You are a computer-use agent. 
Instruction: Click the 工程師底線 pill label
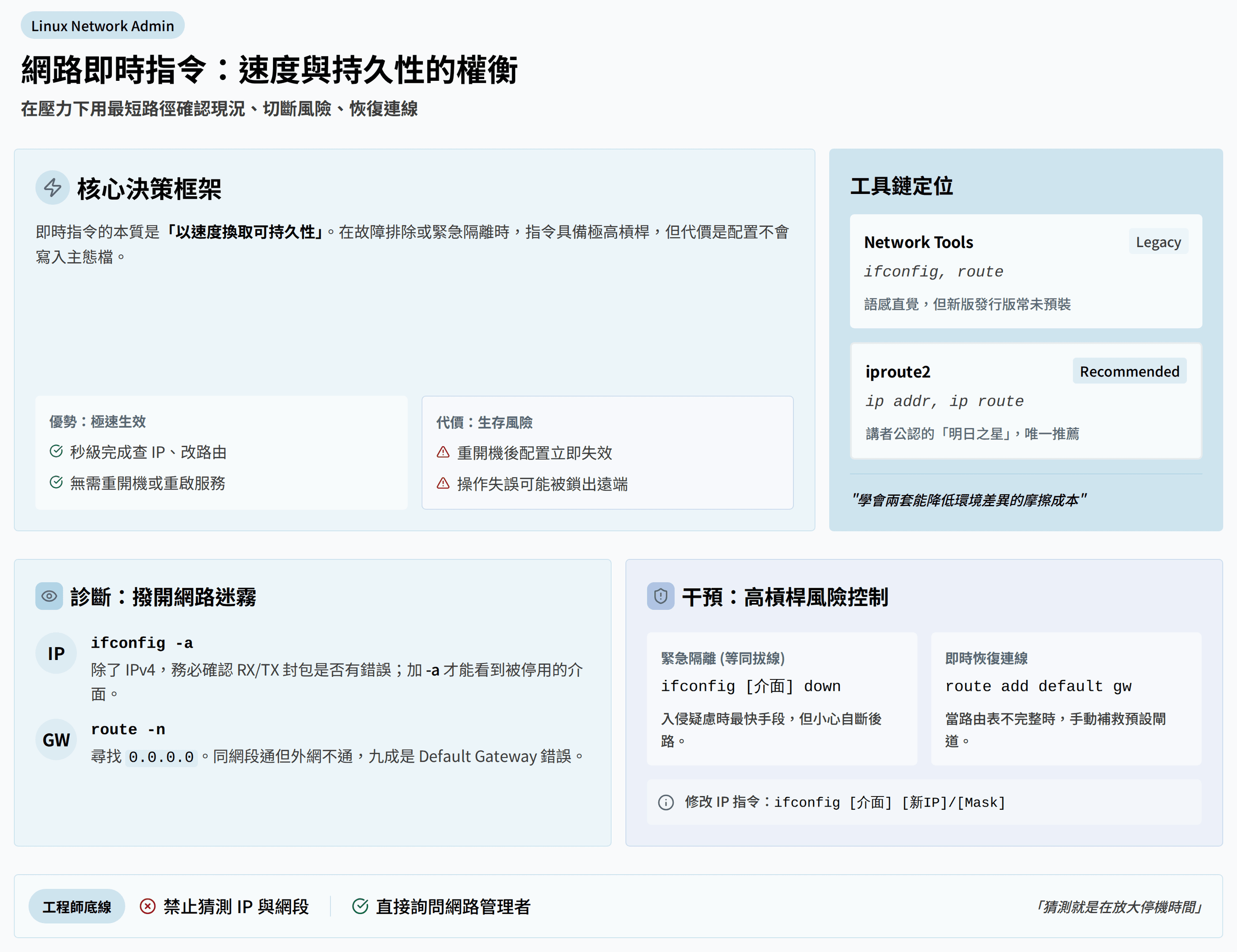(x=77, y=906)
